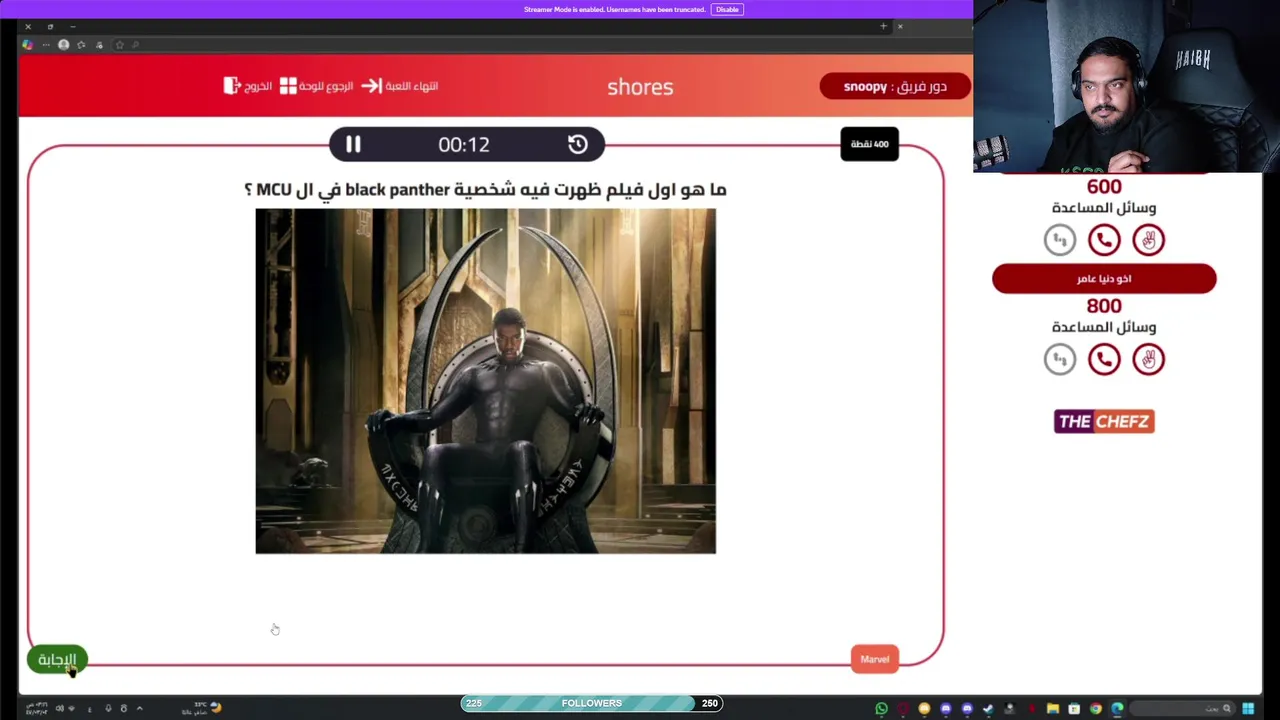The height and width of the screenshot is (720, 1280).
Task: Open File Explorer from the taskbar
Action: click(x=1053, y=709)
